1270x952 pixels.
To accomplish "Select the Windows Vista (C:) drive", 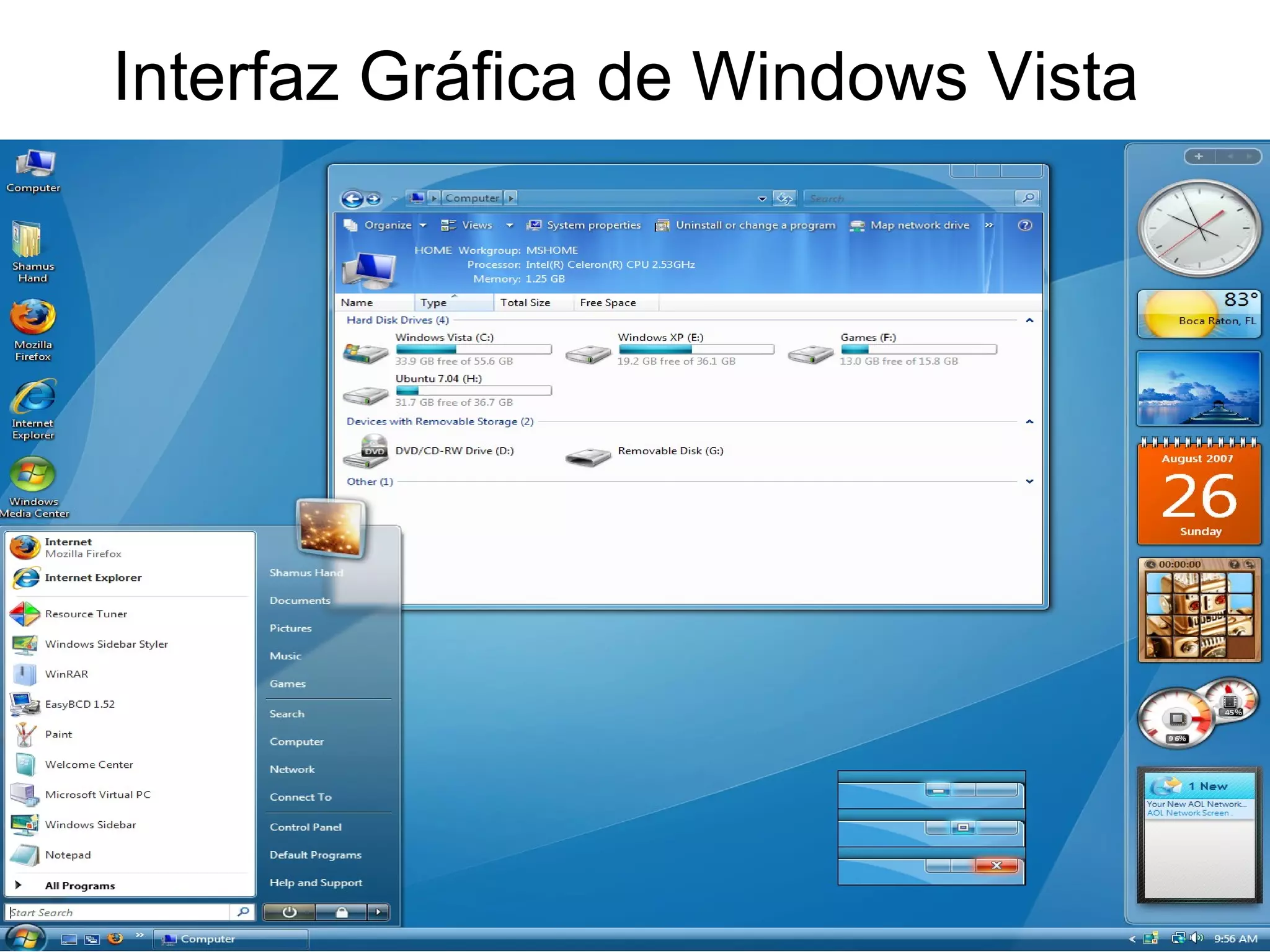I will [446, 349].
